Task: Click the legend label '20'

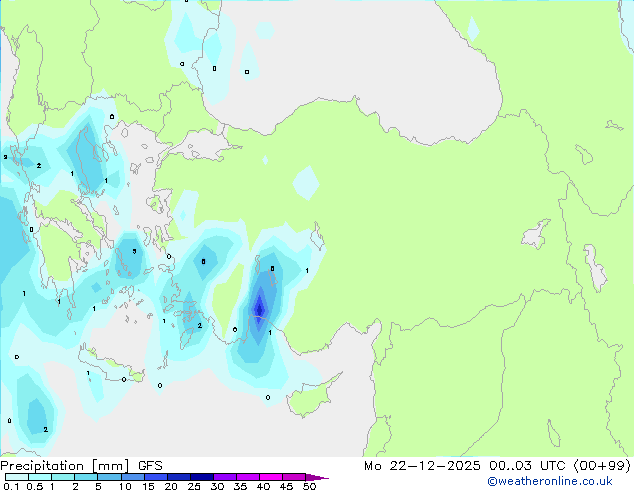Action: coord(171,486)
